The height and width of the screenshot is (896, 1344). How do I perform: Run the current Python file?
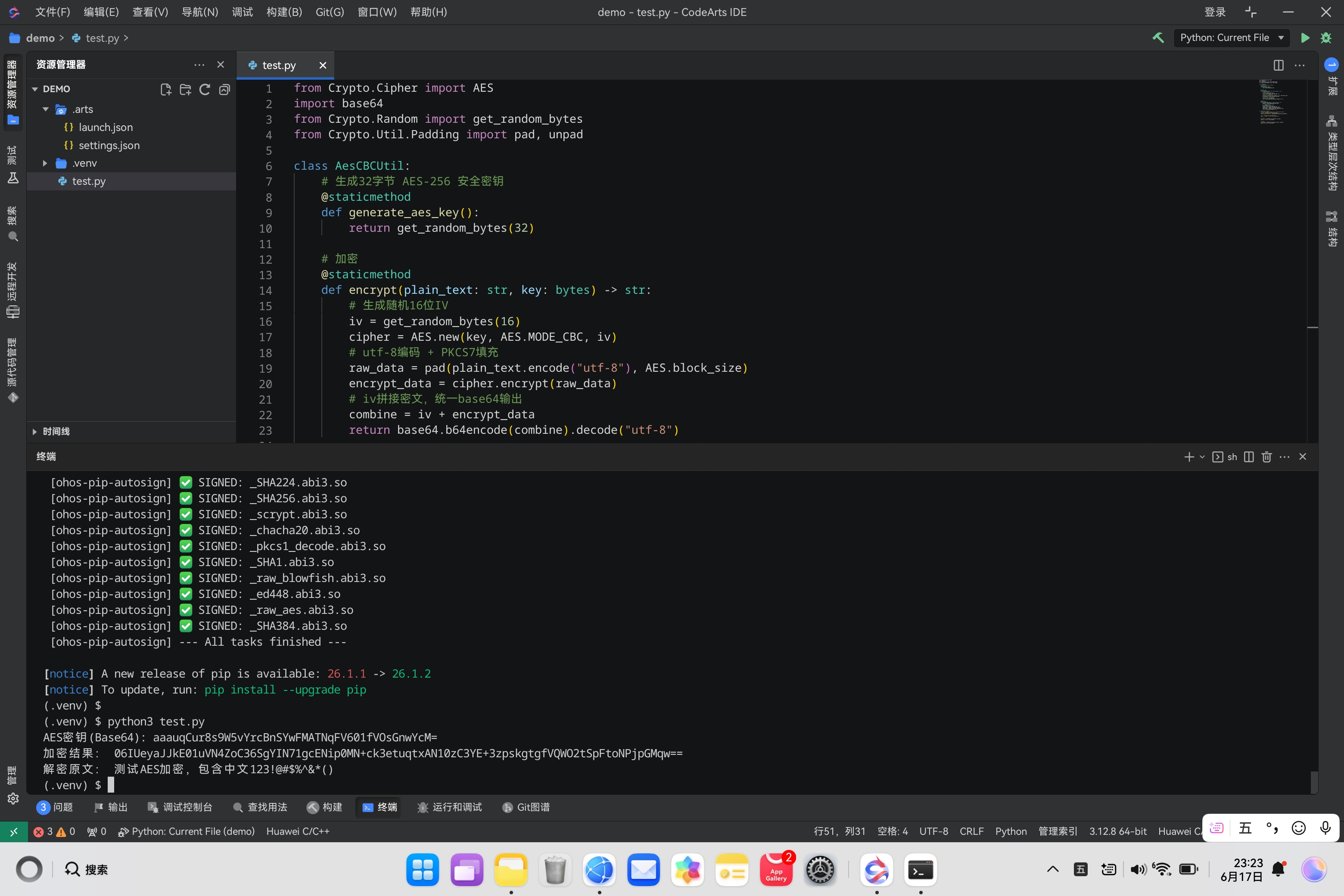pyautogui.click(x=1305, y=38)
